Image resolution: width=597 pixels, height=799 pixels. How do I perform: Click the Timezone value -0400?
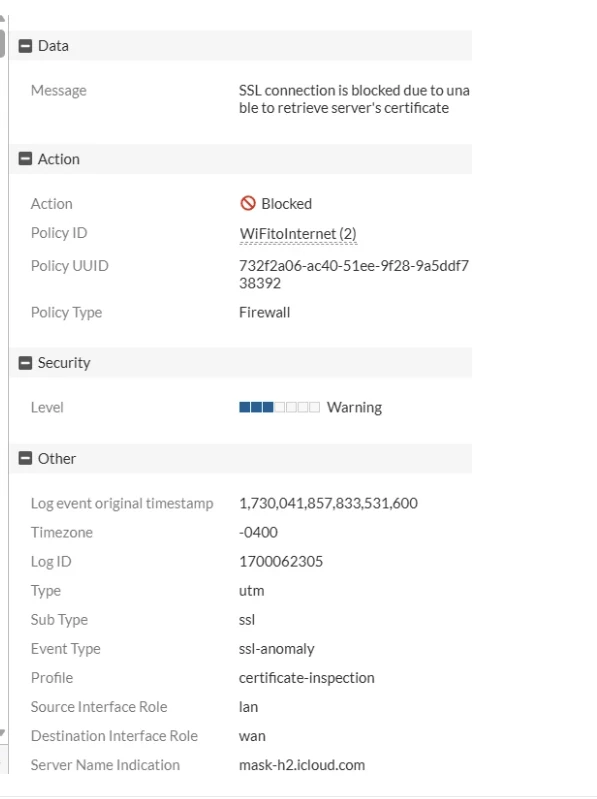pyautogui.click(x=258, y=532)
